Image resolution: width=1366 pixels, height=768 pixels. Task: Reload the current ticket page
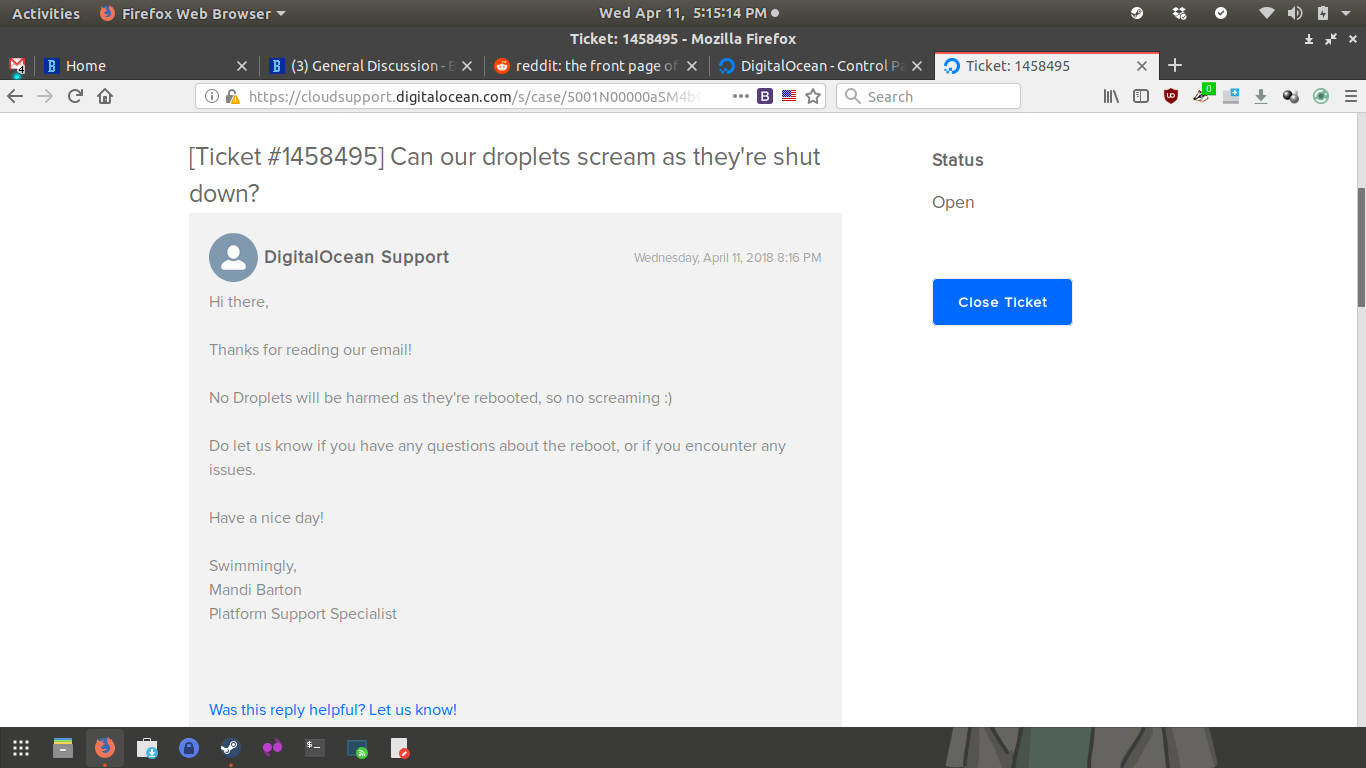[75, 96]
